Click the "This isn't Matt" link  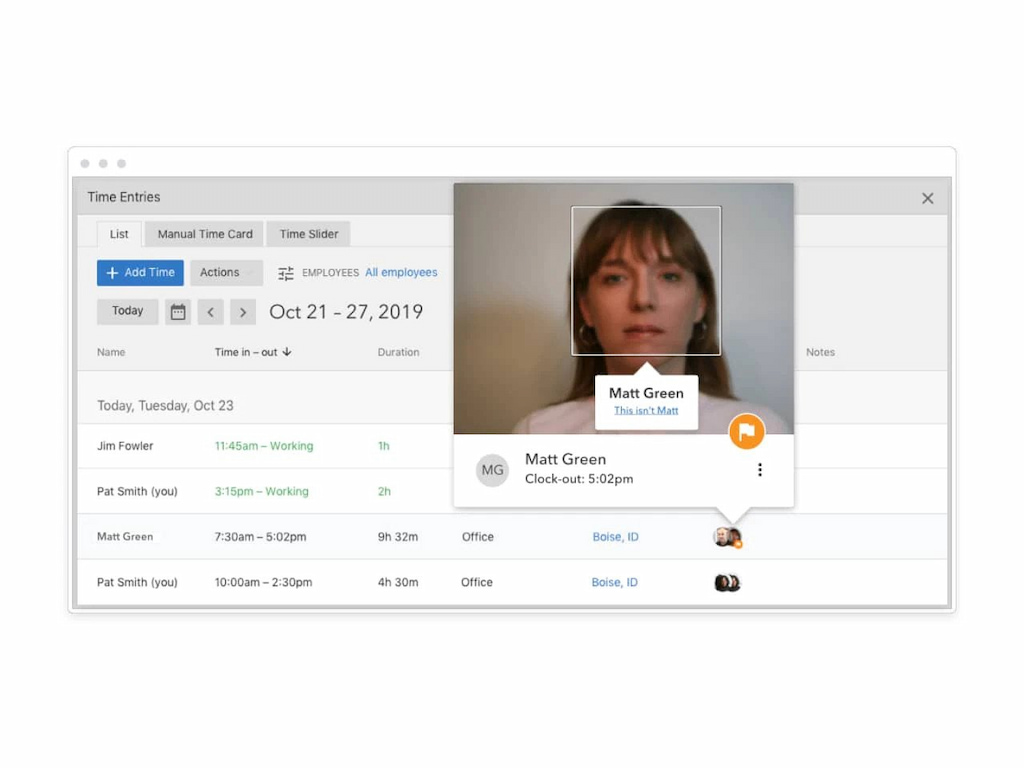(646, 411)
